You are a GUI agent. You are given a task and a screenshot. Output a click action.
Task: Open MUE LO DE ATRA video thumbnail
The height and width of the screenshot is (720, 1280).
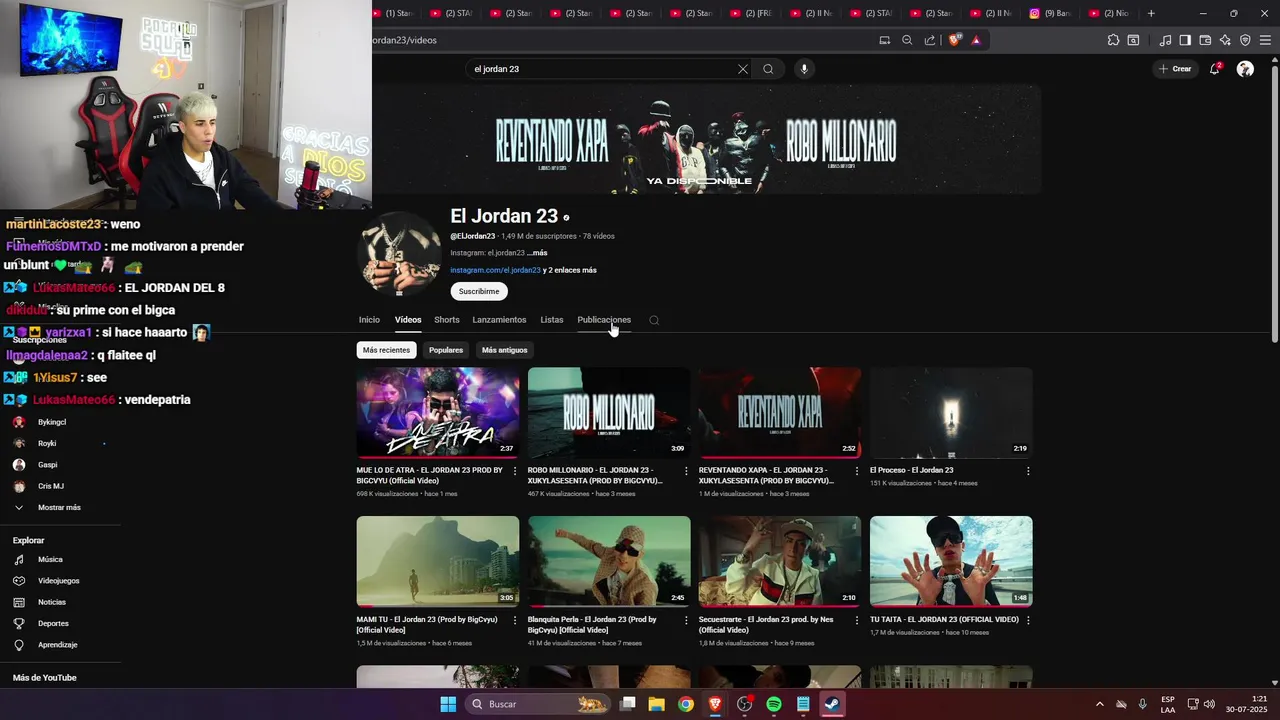tap(438, 413)
